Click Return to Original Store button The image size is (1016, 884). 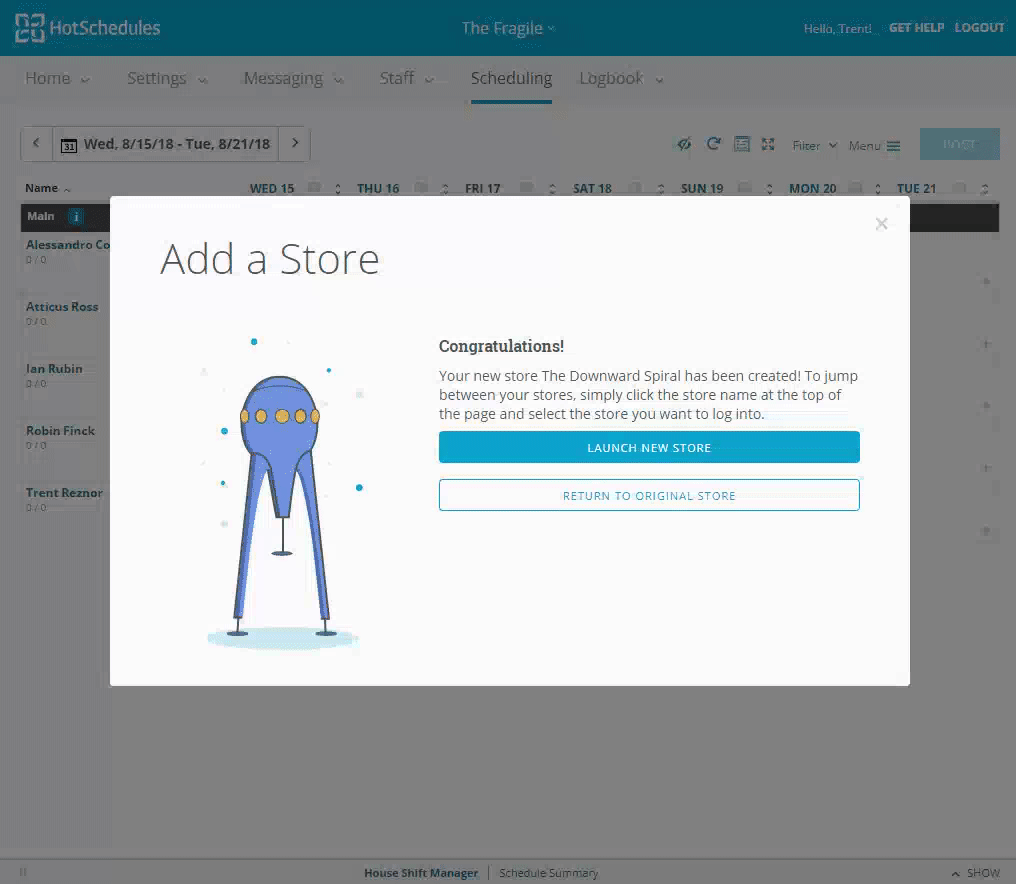[649, 495]
